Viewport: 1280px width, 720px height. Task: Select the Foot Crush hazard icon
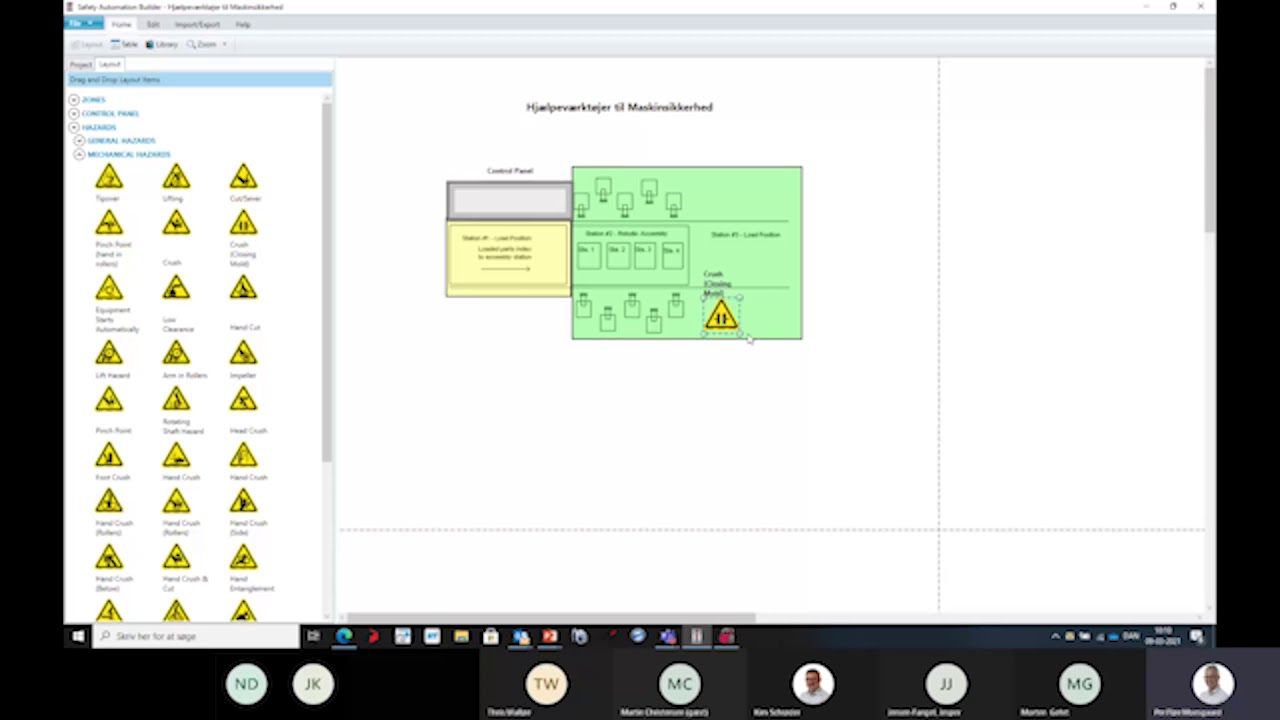(109, 455)
